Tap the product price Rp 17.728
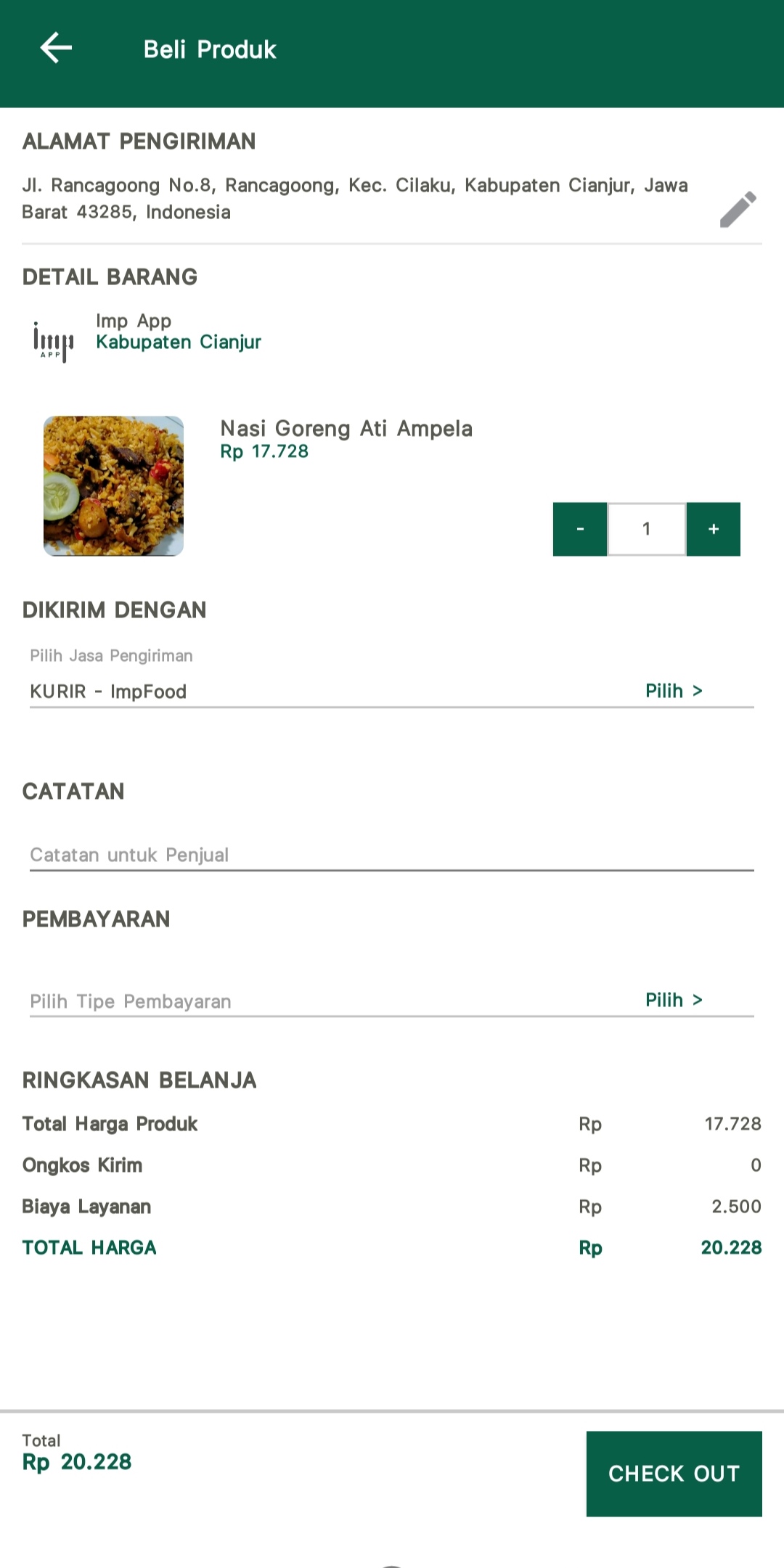This screenshot has height=1568, width=784. 264,451
